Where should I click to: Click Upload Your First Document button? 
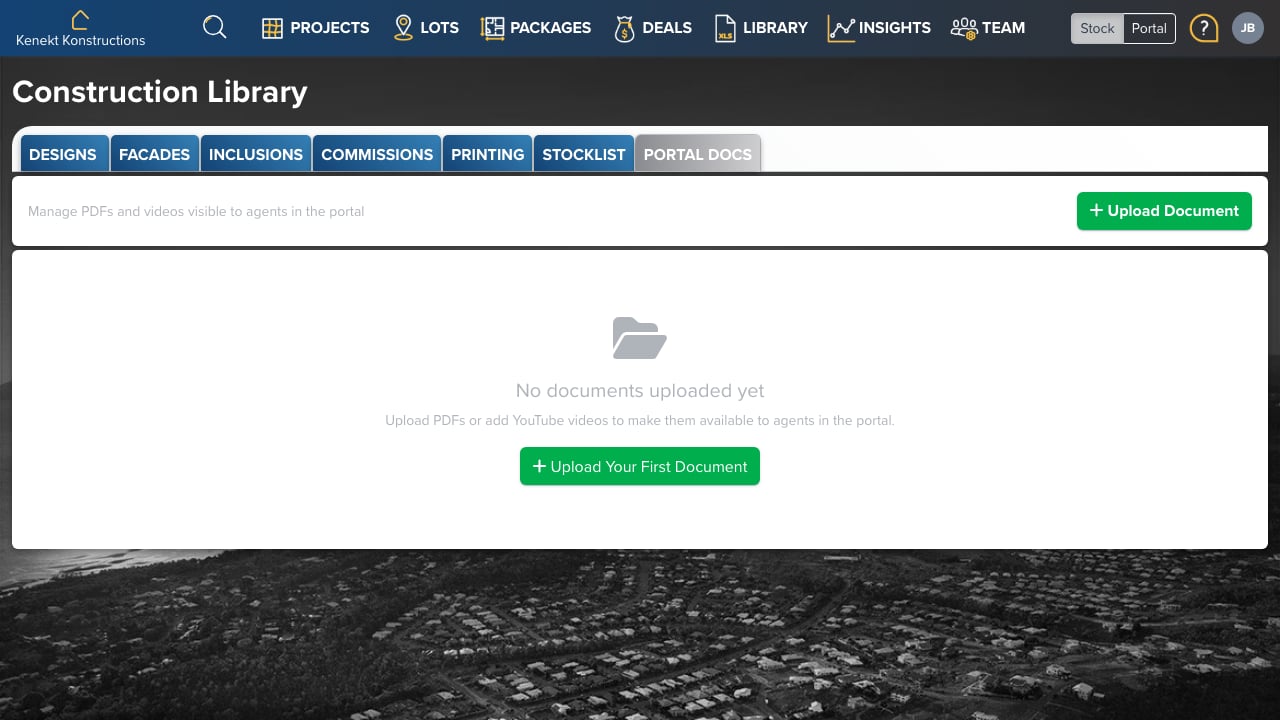[640, 466]
